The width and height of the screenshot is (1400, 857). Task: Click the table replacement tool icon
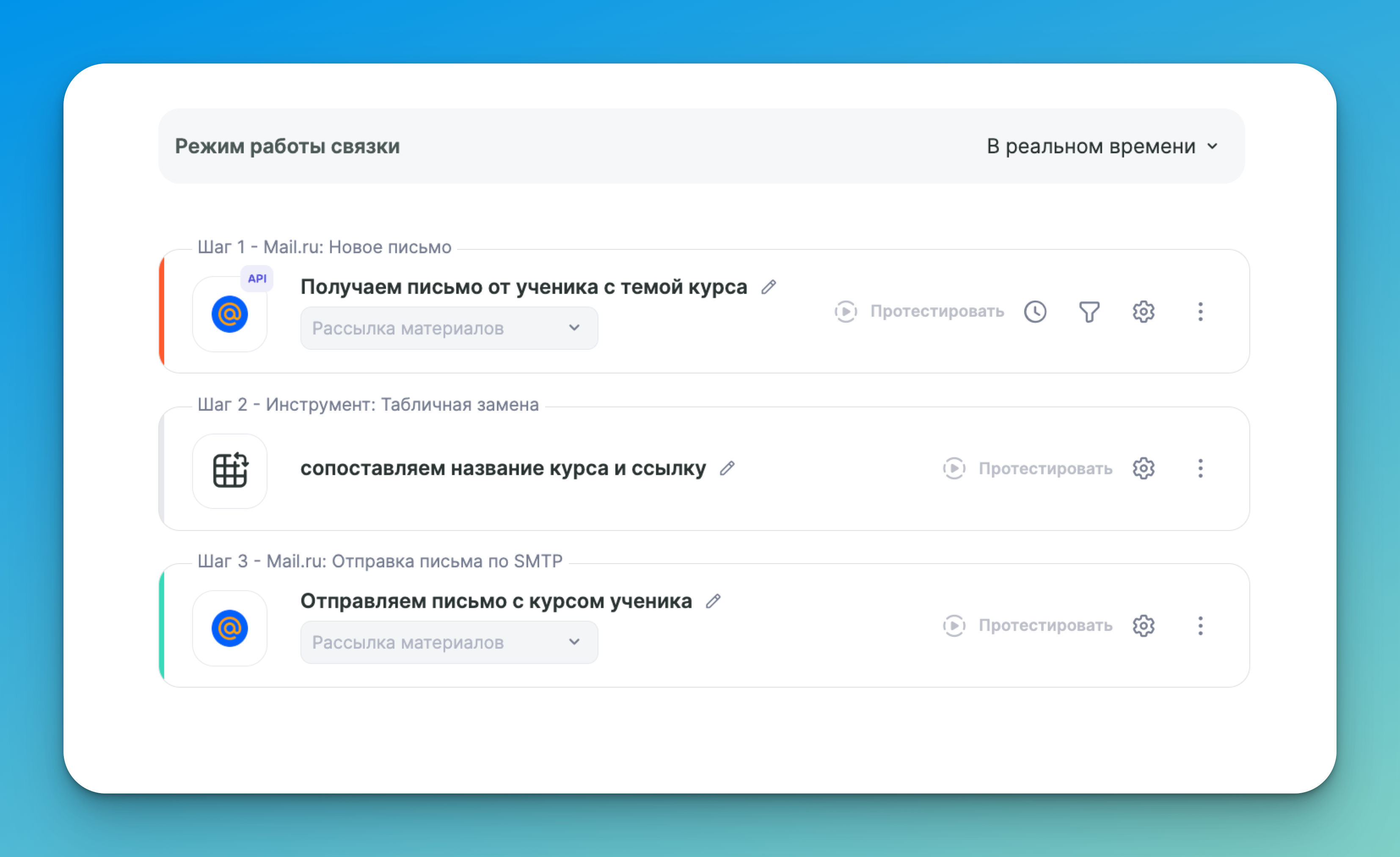pyautogui.click(x=229, y=470)
